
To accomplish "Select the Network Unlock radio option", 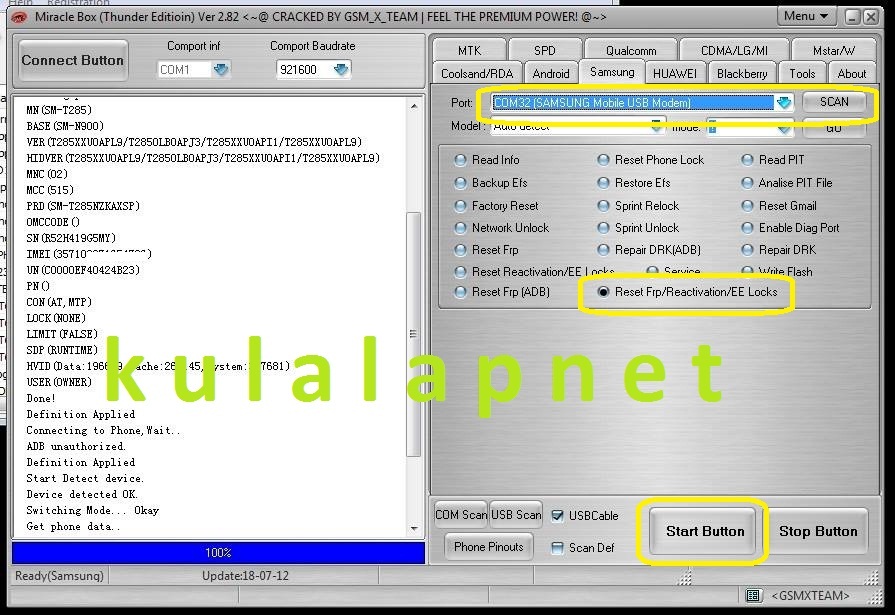I will point(460,228).
